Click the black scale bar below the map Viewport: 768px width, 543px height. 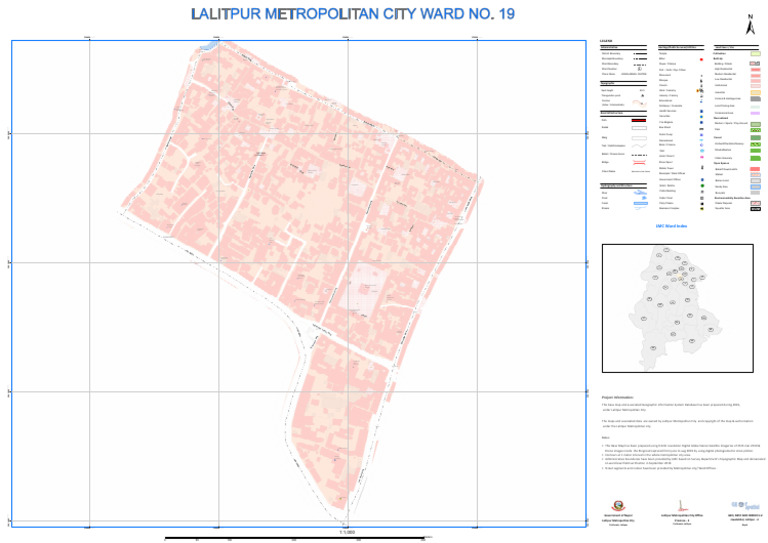tap(295, 538)
